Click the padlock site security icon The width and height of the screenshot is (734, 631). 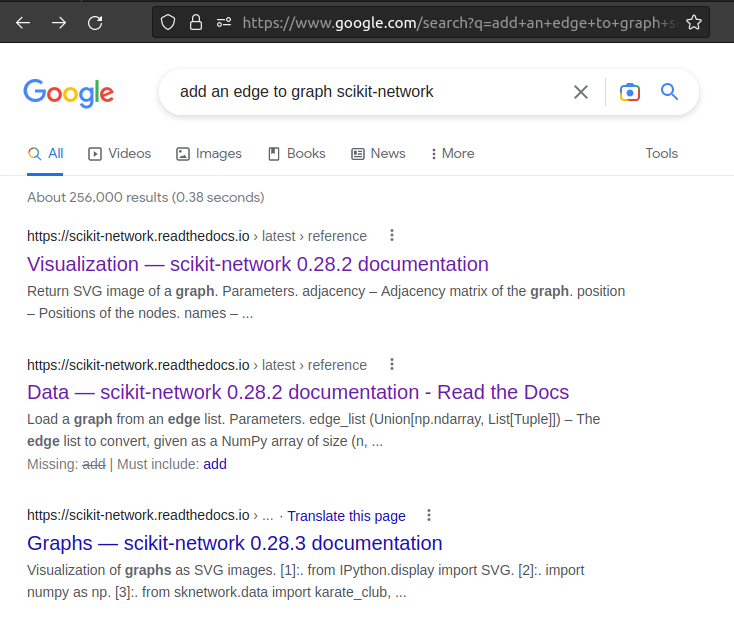click(x=196, y=22)
